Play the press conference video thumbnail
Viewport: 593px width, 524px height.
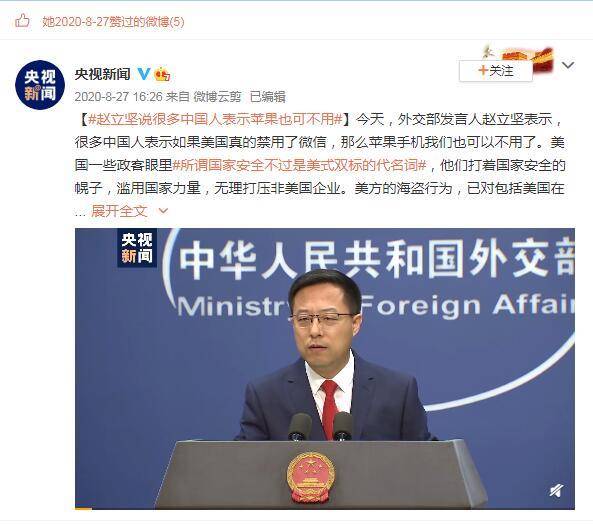[324, 369]
